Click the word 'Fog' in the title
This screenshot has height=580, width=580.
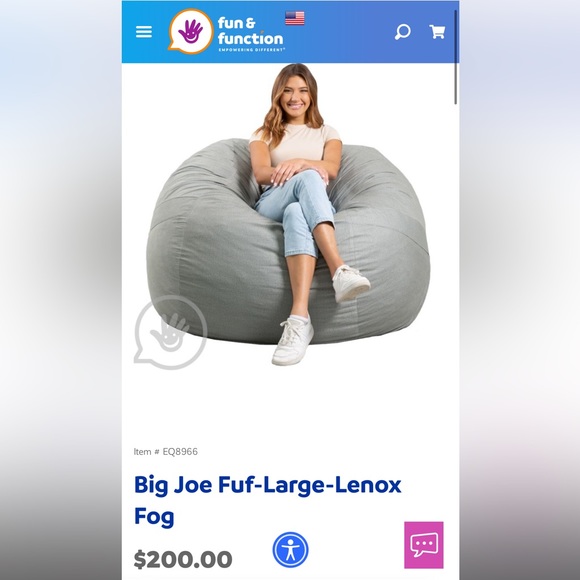point(154,517)
